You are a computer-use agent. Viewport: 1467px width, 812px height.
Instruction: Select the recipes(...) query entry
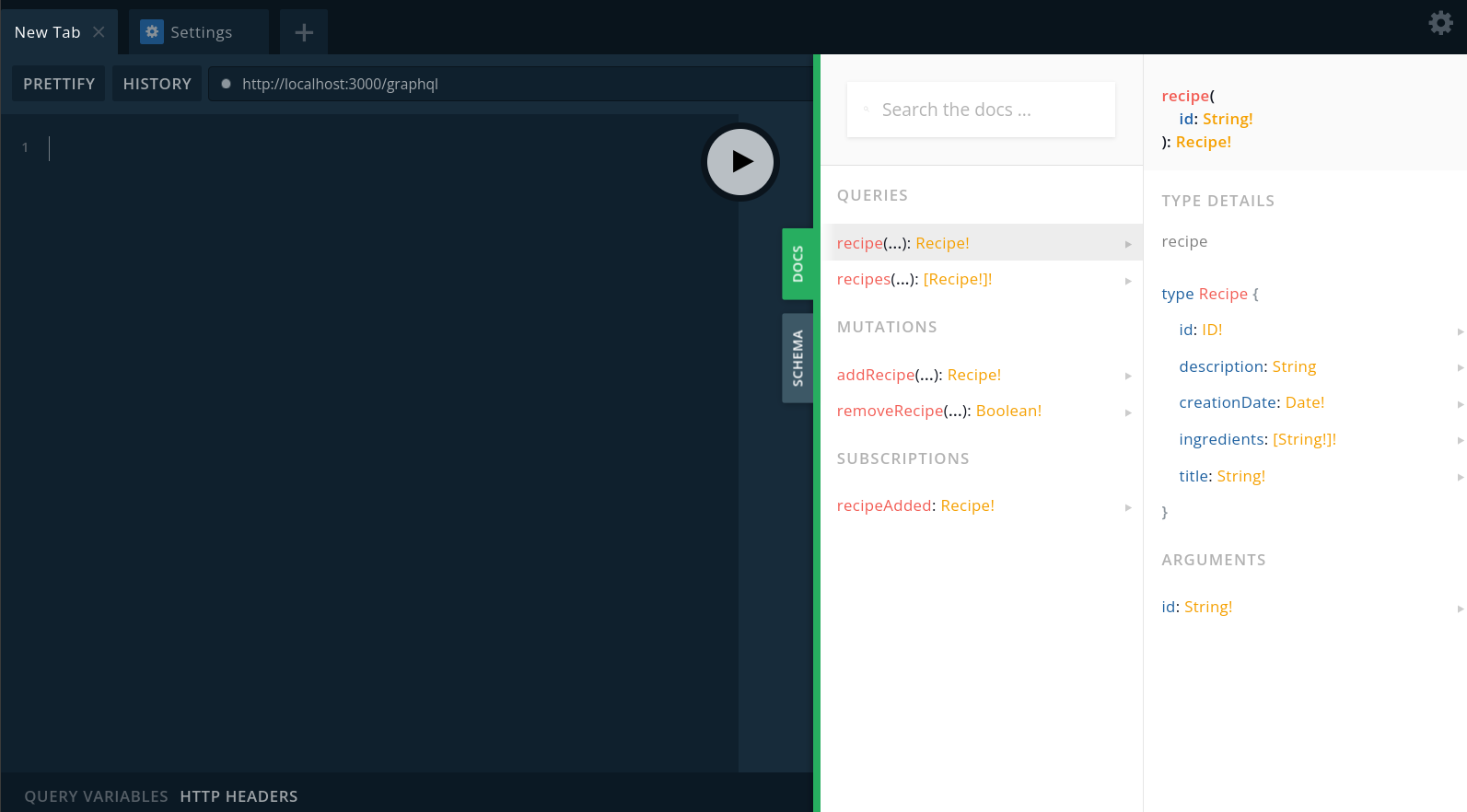click(x=982, y=279)
